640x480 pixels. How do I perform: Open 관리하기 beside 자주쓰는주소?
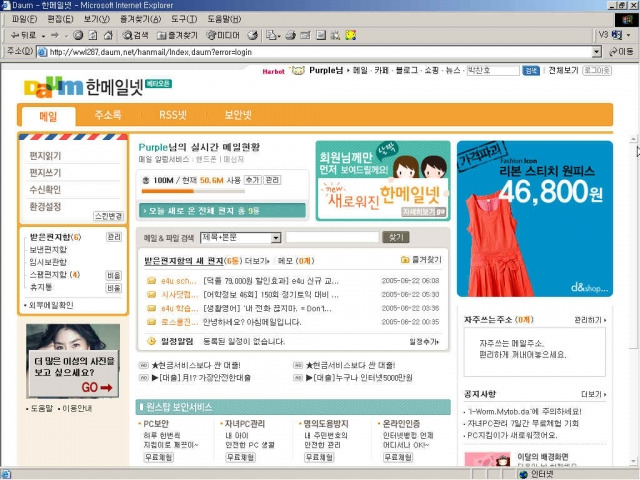[x=590, y=320]
